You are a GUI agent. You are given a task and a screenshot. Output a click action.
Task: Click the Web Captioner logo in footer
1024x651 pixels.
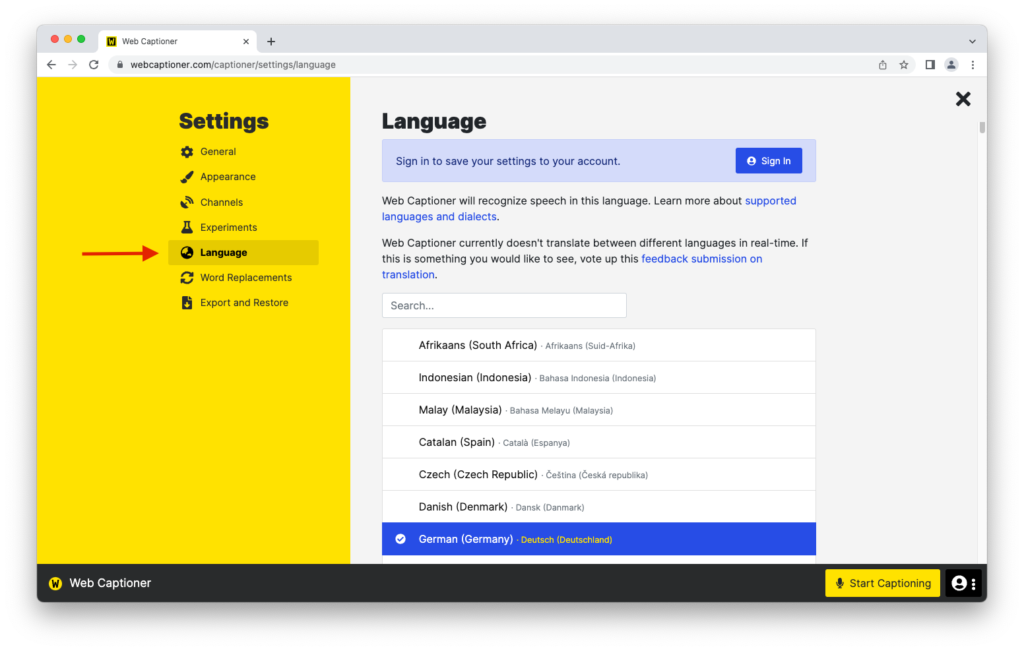(x=56, y=583)
